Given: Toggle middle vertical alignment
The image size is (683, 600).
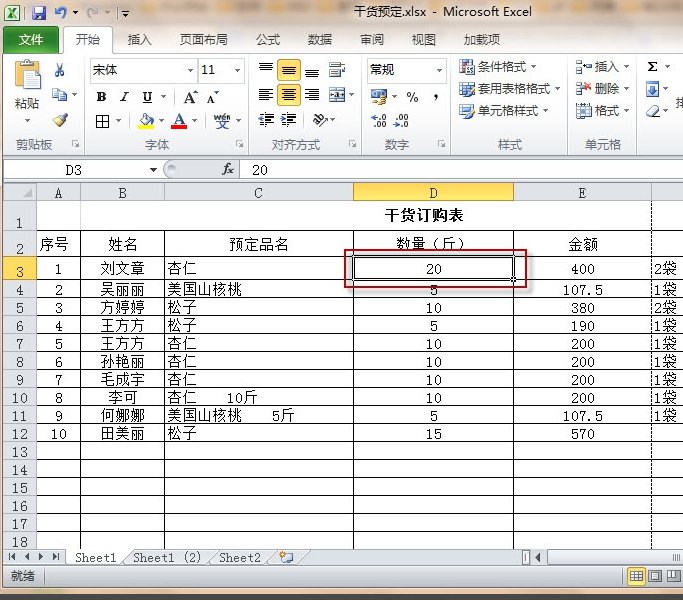Looking at the screenshot, I should (x=288, y=70).
